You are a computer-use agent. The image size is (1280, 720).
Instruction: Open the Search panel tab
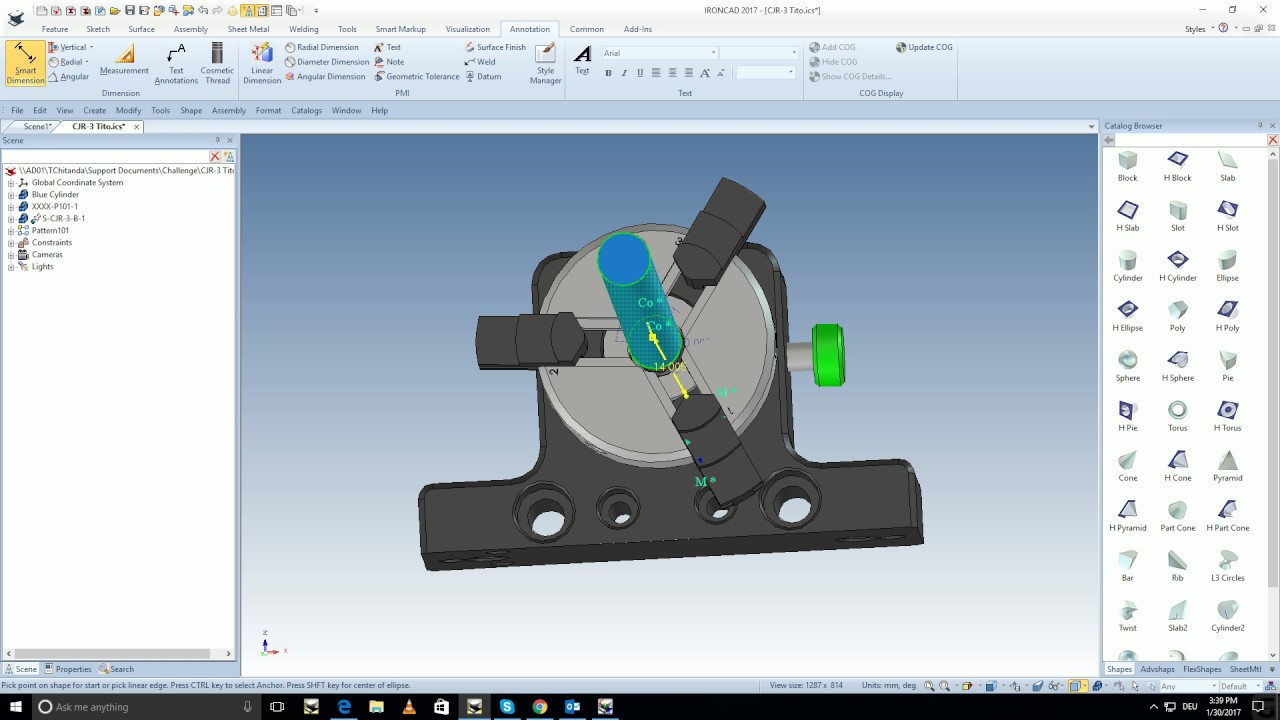click(x=116, y=669)
